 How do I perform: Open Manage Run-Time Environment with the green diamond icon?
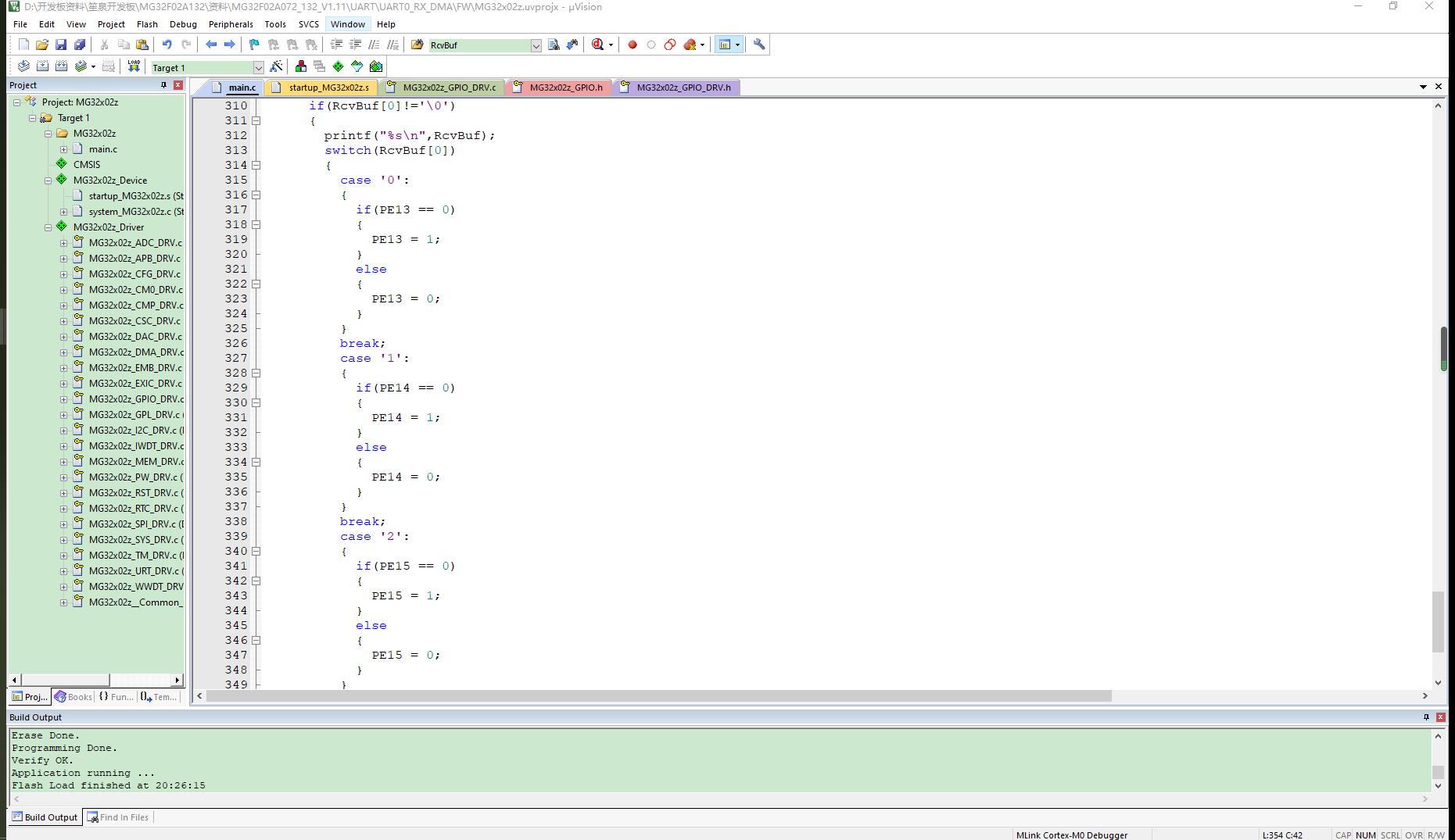pos(339,66)
